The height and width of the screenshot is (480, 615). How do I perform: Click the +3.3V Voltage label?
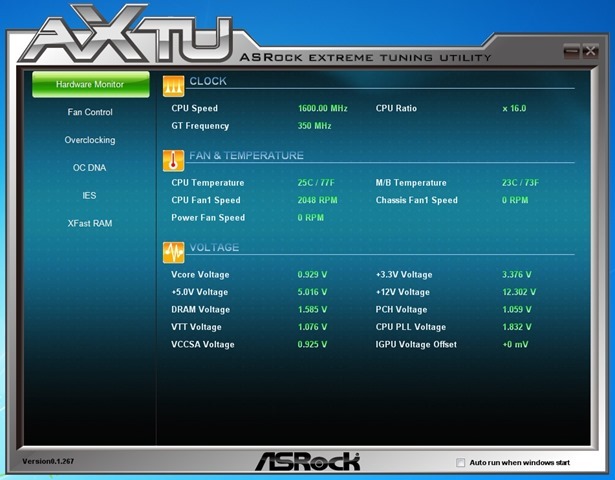pos(404,275)
